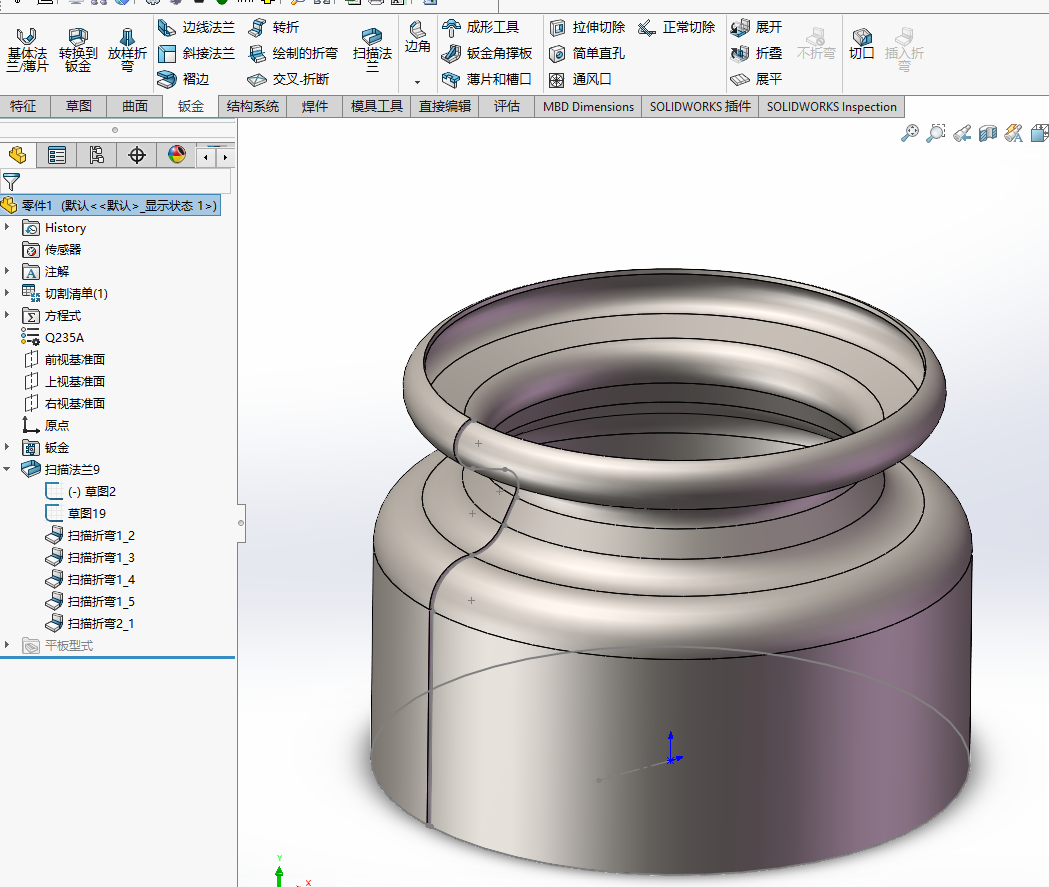Expand the History folder

tap(7, 227)
